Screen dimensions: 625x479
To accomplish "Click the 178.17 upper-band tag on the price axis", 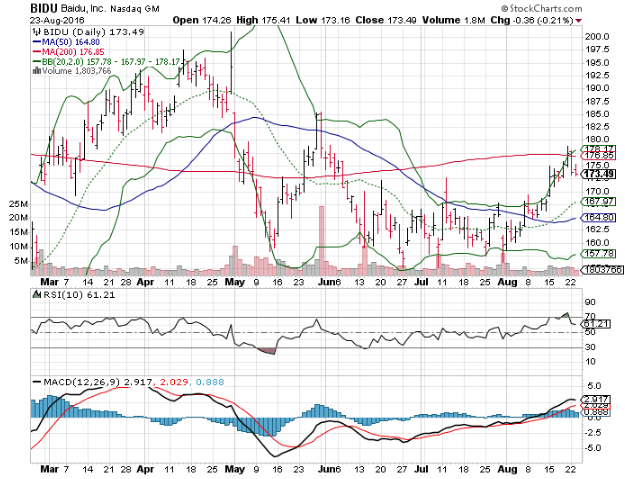I will click(599, 149).
